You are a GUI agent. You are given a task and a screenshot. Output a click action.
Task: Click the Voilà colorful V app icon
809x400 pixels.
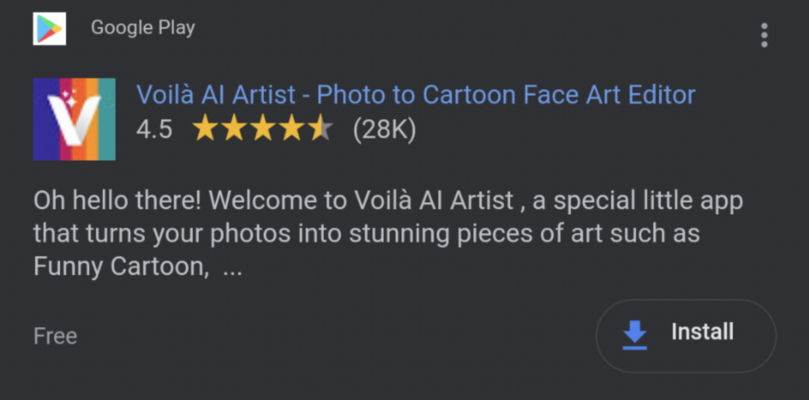[x=74, y=119]
